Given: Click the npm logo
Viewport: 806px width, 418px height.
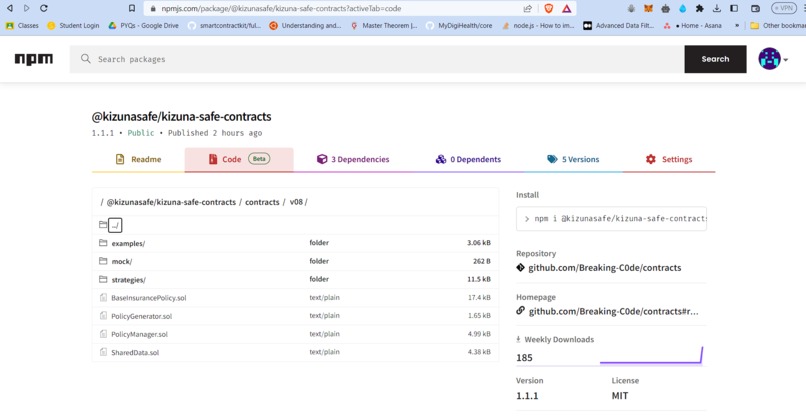Looking at the screenshot, I should coord(33,59).
